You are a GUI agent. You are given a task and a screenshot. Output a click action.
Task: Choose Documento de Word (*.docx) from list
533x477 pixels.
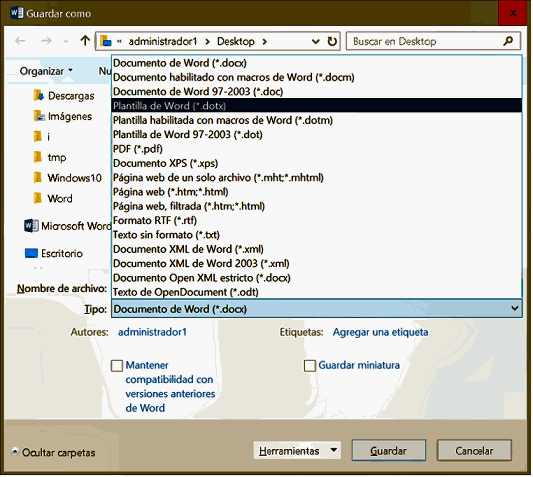(316, 63)
